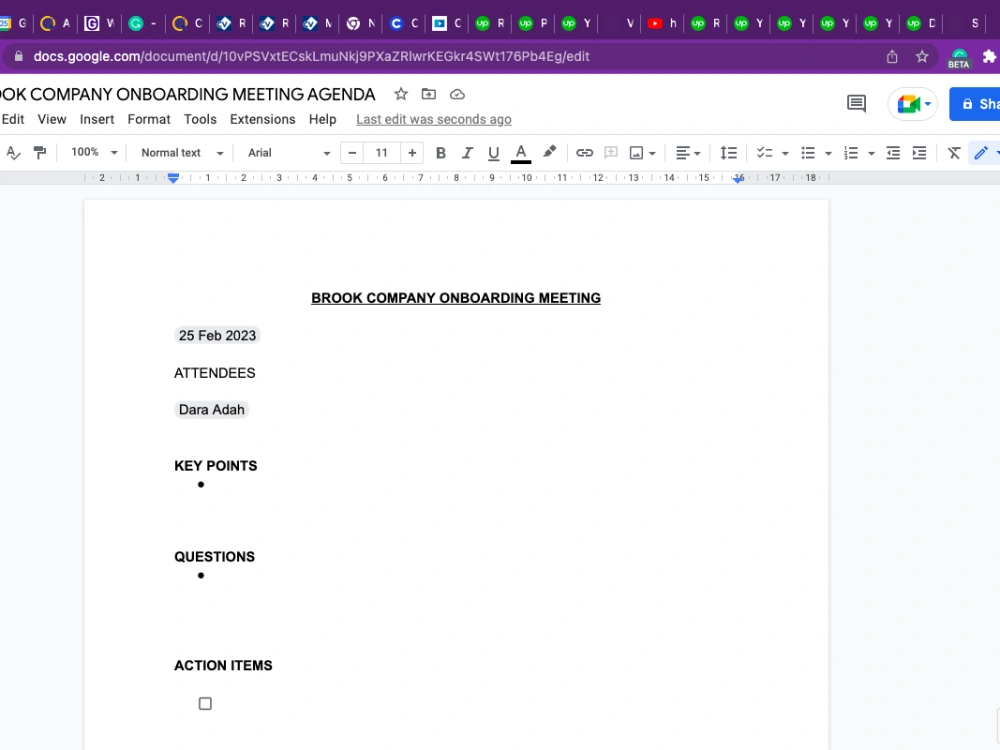Click the Last edit was seconds ago link

tap(434, 119)
